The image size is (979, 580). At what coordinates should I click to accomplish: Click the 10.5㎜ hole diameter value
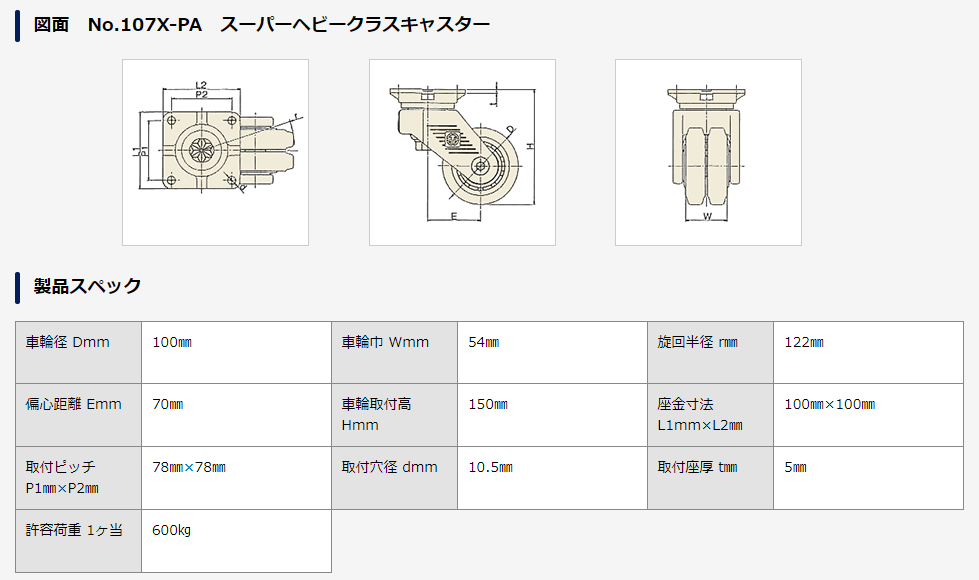[491, 467]
